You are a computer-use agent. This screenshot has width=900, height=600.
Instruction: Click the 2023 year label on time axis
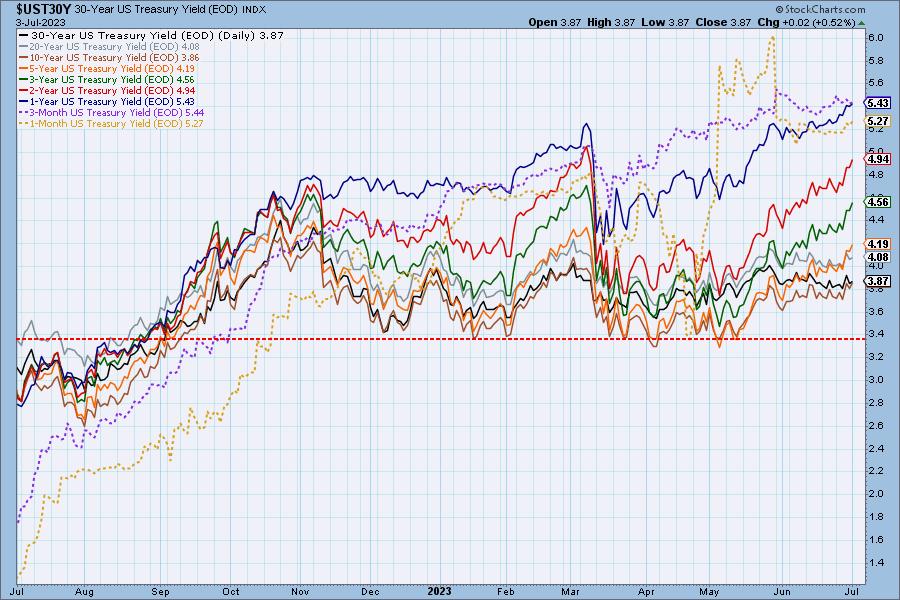coord(440,591)
